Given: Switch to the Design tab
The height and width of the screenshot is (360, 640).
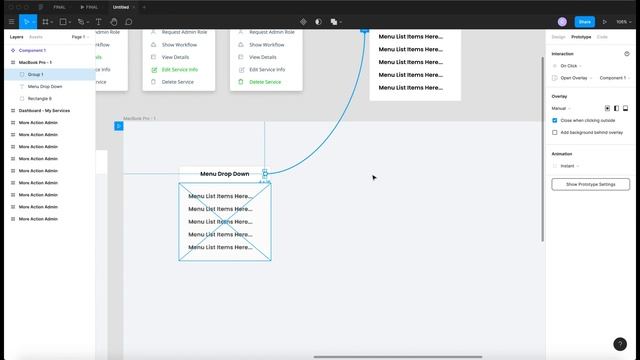Looking at the screenshot, I should point(558,37).
